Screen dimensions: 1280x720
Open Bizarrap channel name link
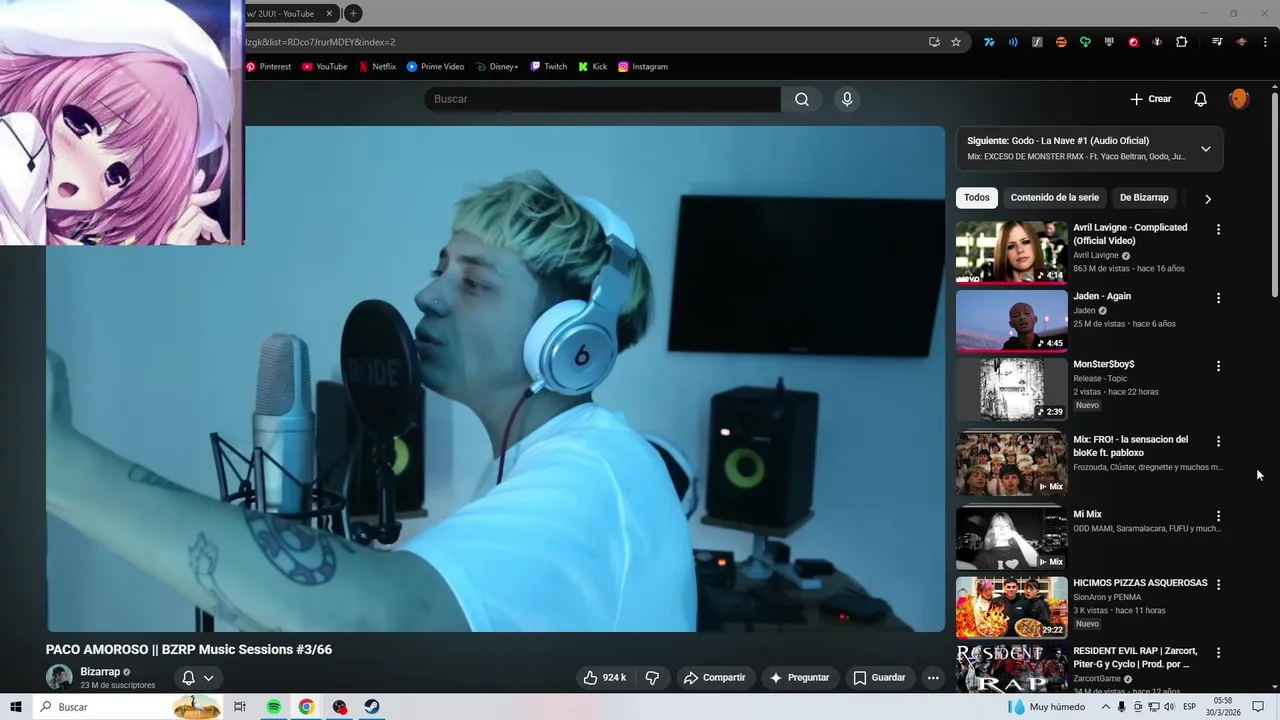100,672
